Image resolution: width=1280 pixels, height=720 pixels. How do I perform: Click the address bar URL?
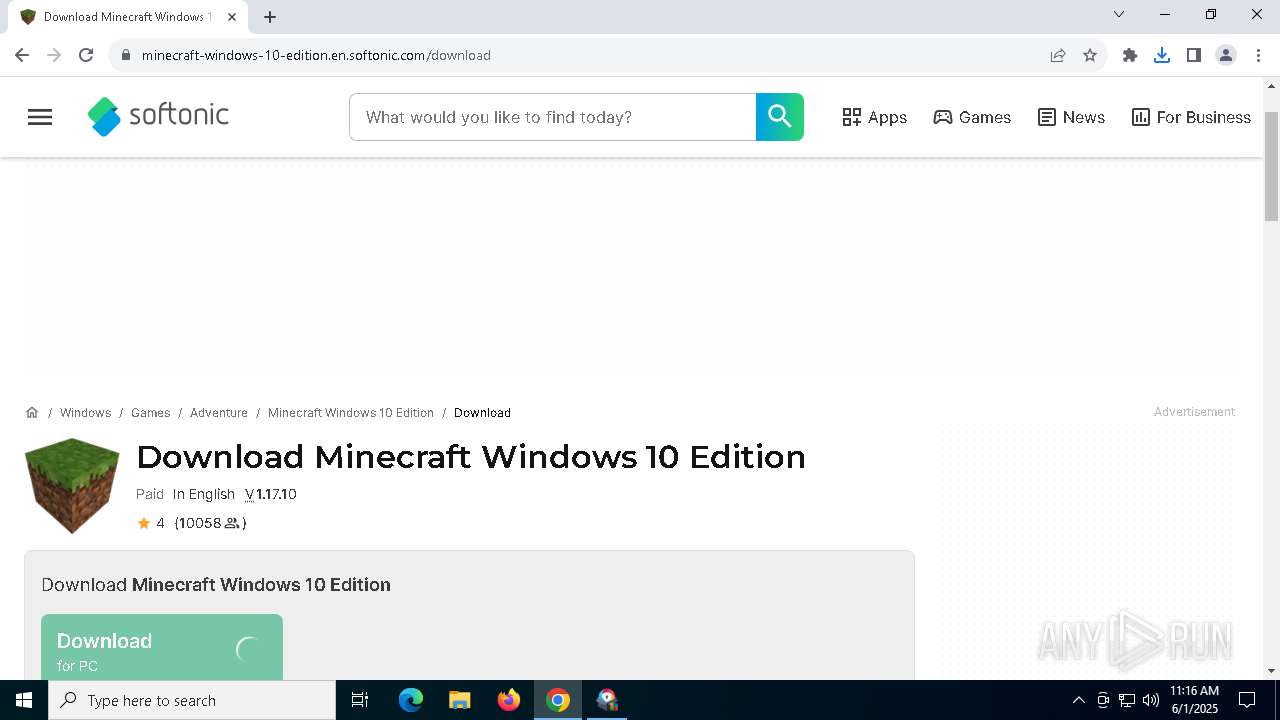click(316, 55)
